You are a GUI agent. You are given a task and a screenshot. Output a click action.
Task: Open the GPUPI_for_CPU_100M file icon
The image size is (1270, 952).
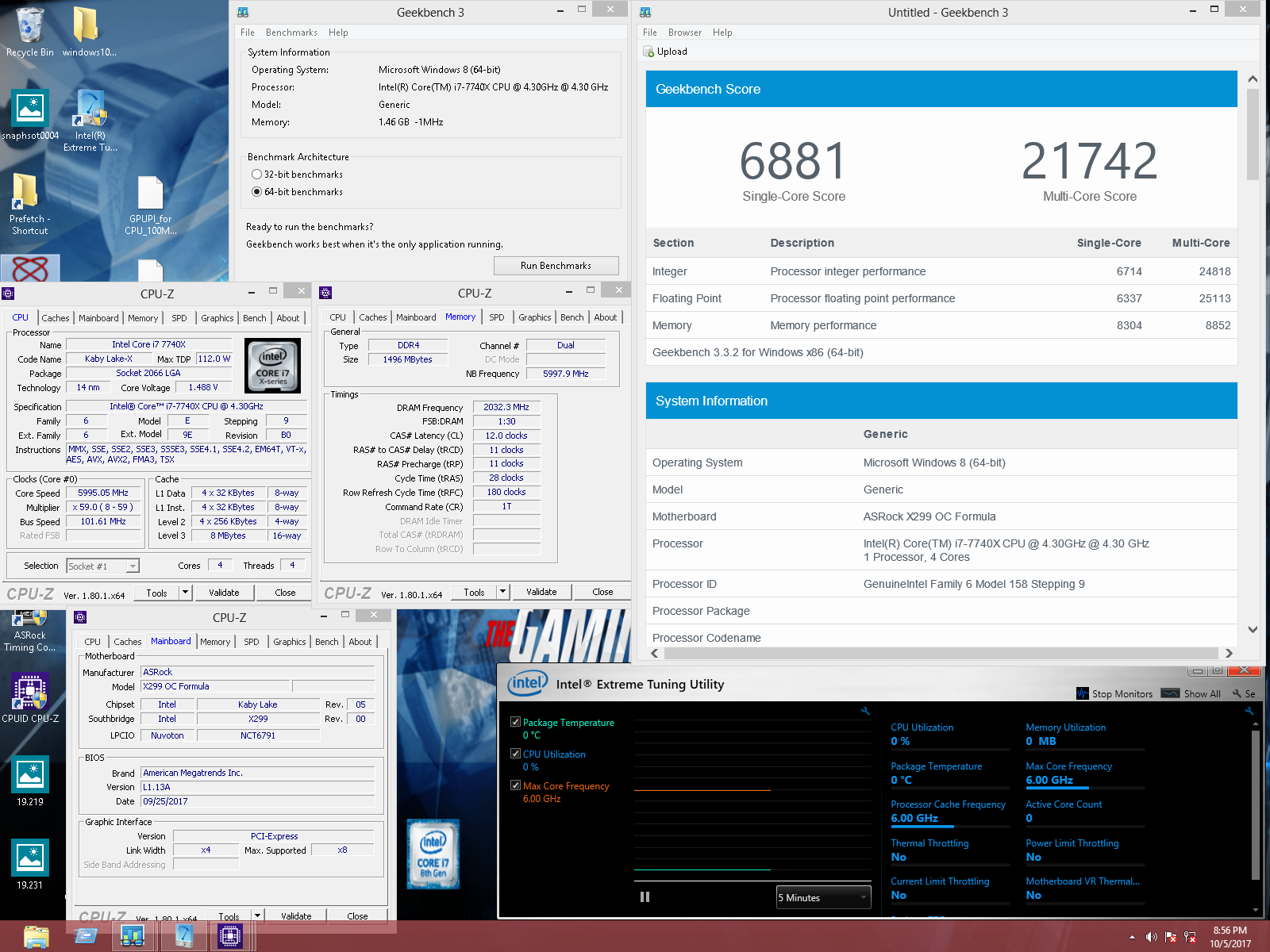point(150,205)
